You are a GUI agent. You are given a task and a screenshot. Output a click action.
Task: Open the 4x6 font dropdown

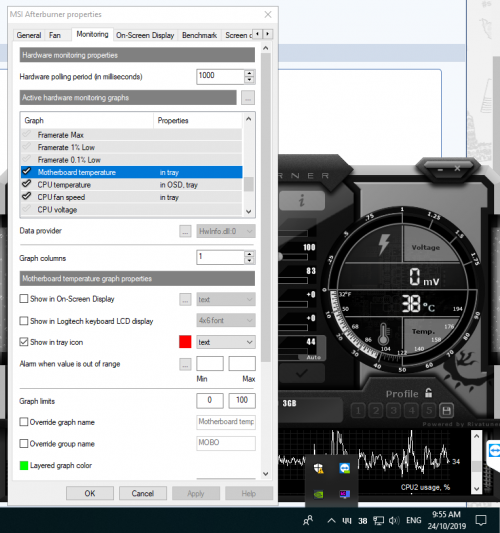pyautogui.click(x=226, y=320)
